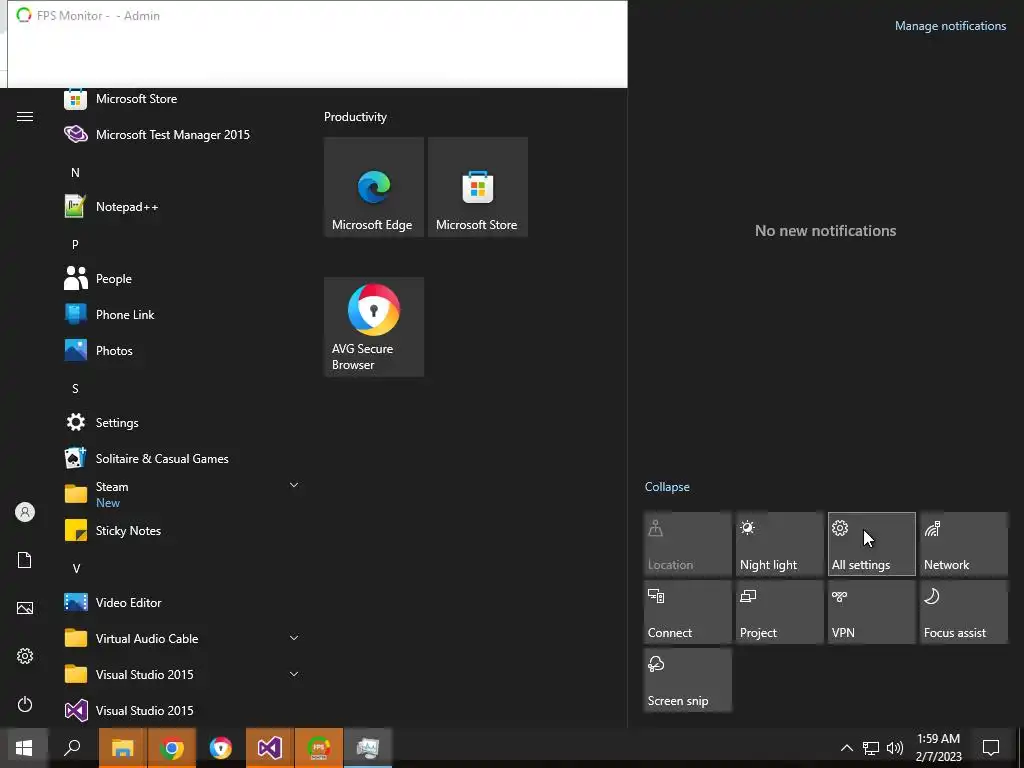Screen dimensions: 1024x768
Task: Click the FPS Monitor window title bar
Action: pyautogui.click(x=317, y=16)
